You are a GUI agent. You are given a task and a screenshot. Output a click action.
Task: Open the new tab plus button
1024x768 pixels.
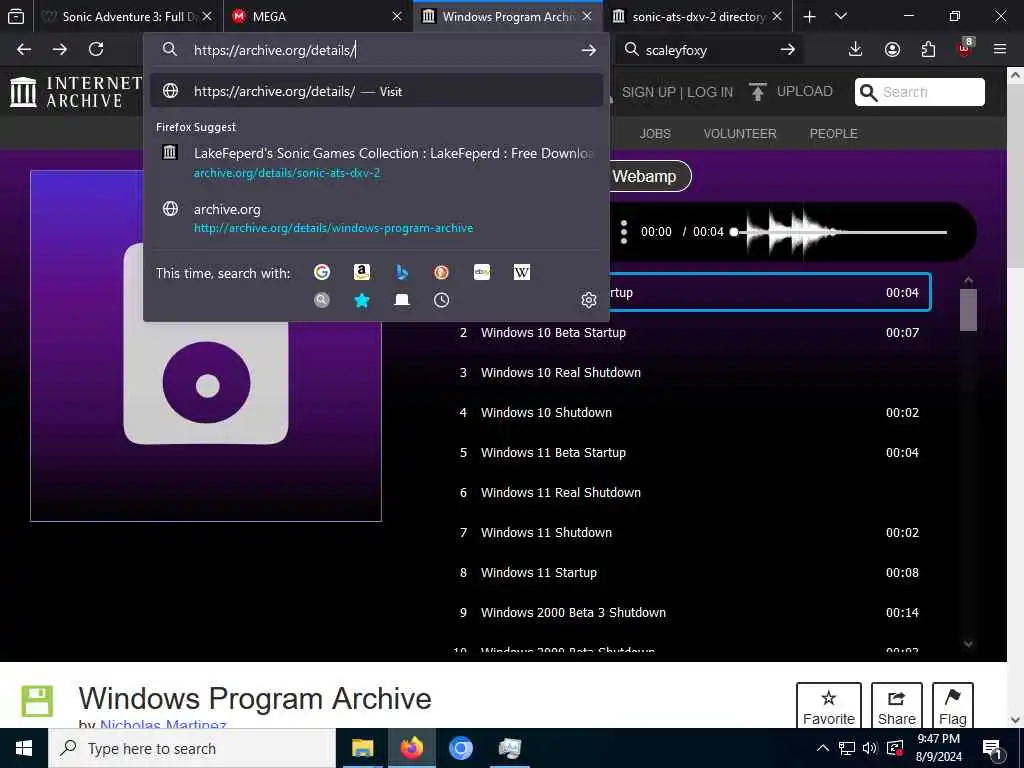(809, 16)
